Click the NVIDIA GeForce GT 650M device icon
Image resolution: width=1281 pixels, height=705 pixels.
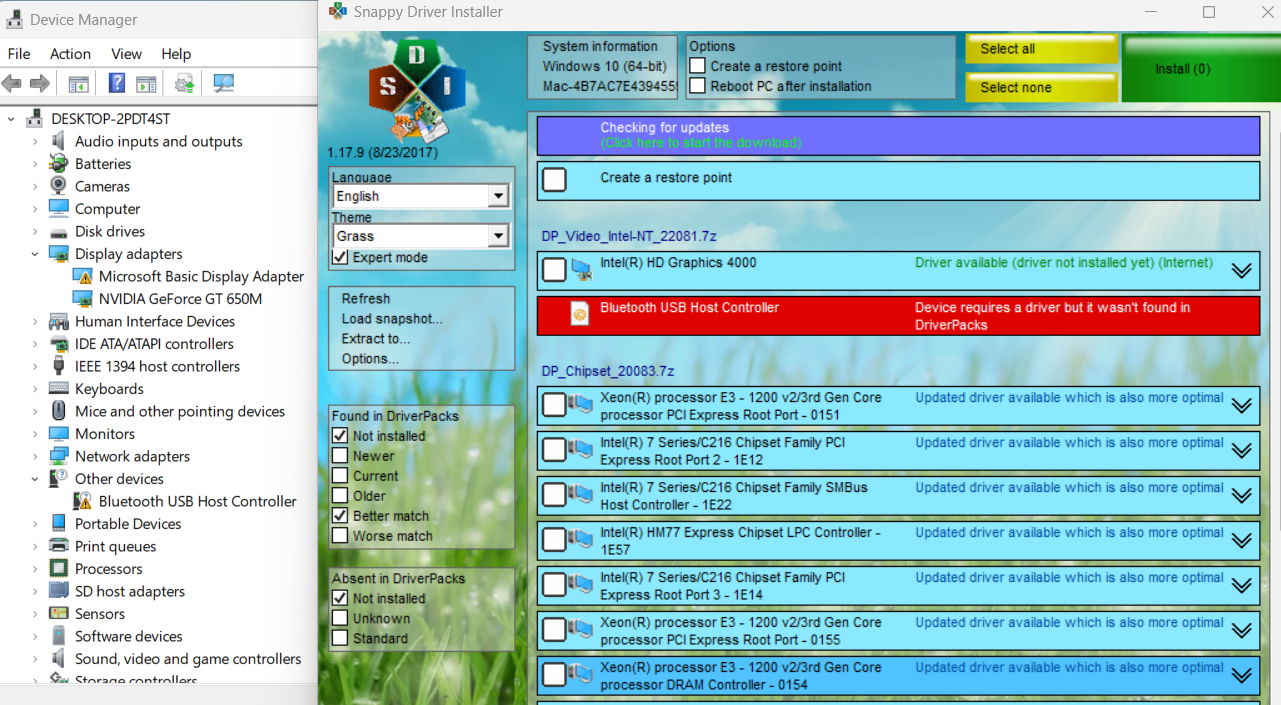coord(82,299)
